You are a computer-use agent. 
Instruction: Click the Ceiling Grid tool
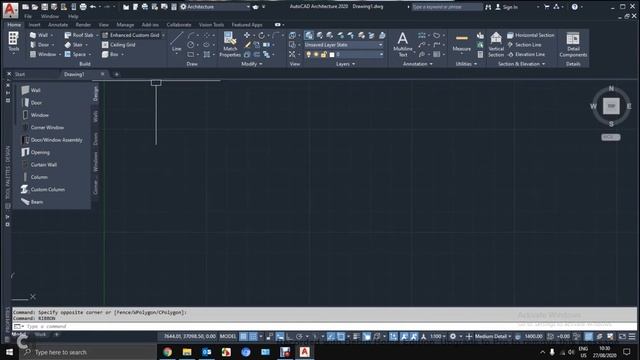[118, 45]
